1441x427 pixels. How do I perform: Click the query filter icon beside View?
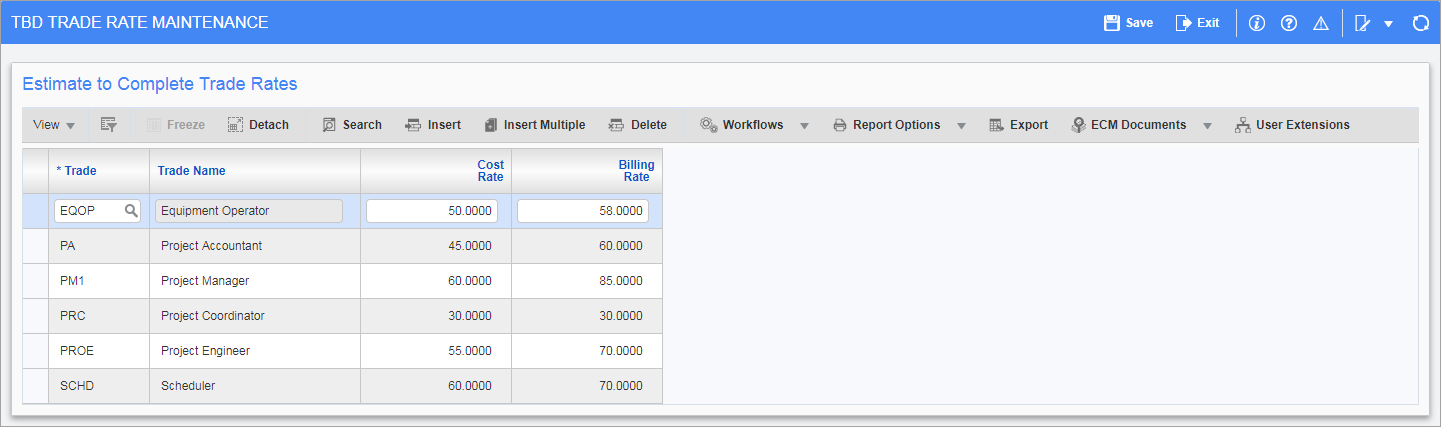tap(109, 125)
